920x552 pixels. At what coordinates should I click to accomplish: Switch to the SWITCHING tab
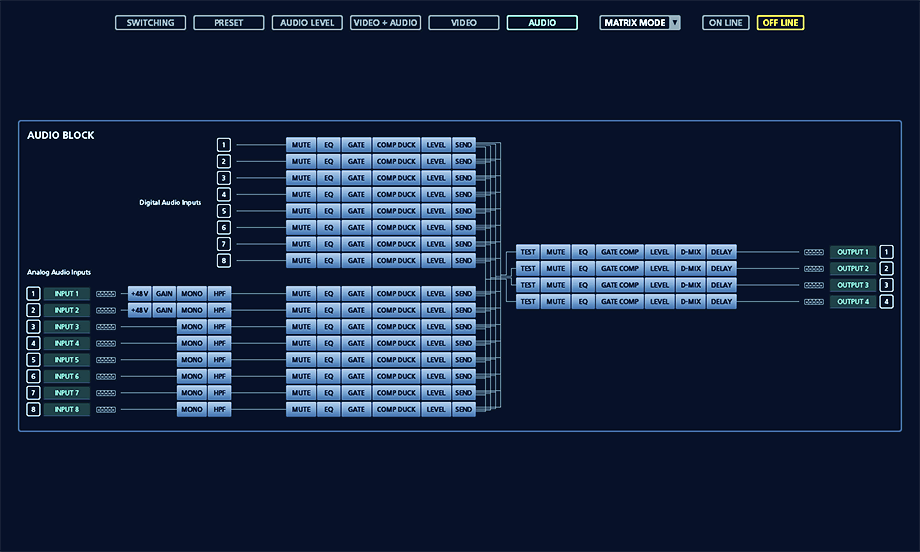pyautogui.click(x=150, y=23)
